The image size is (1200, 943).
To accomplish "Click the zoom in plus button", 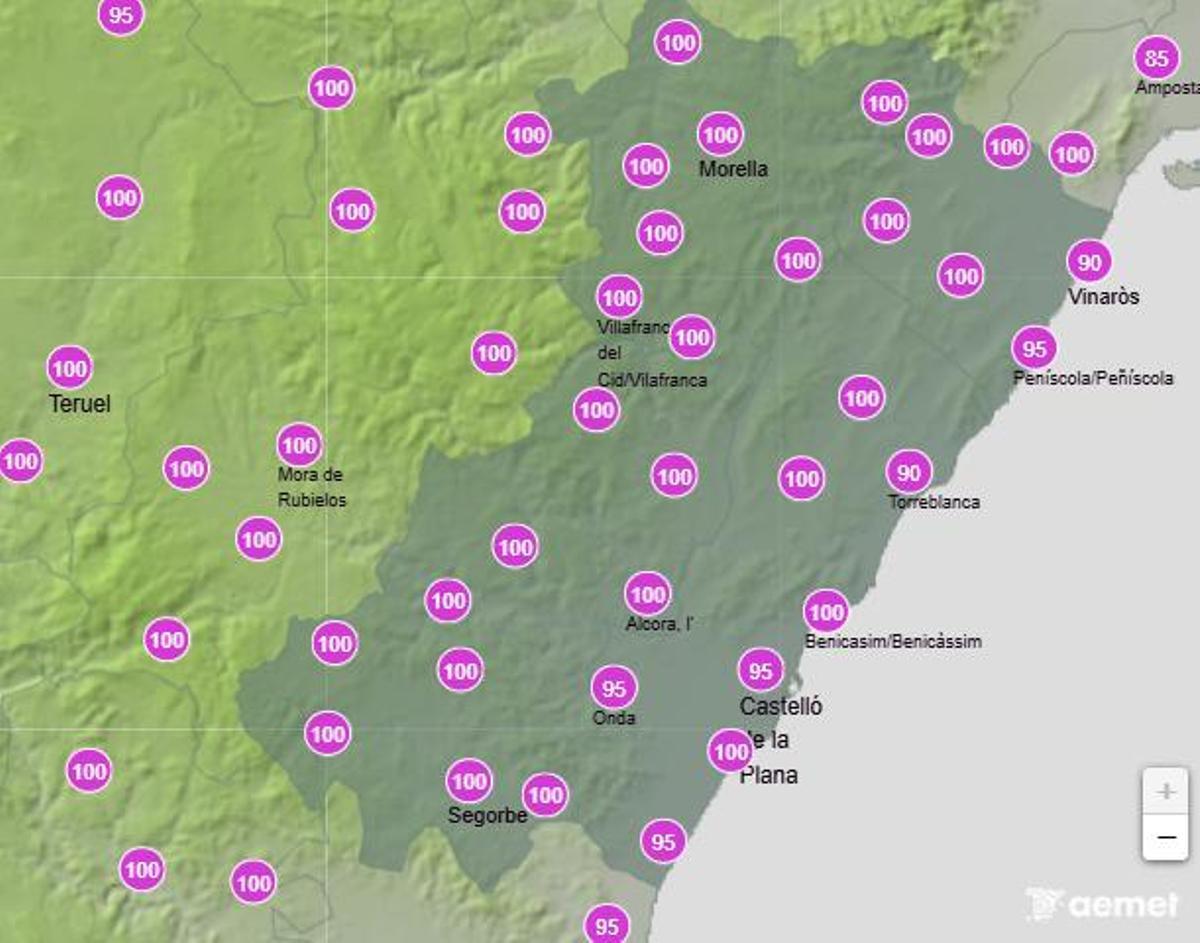I will [1165, 792].
